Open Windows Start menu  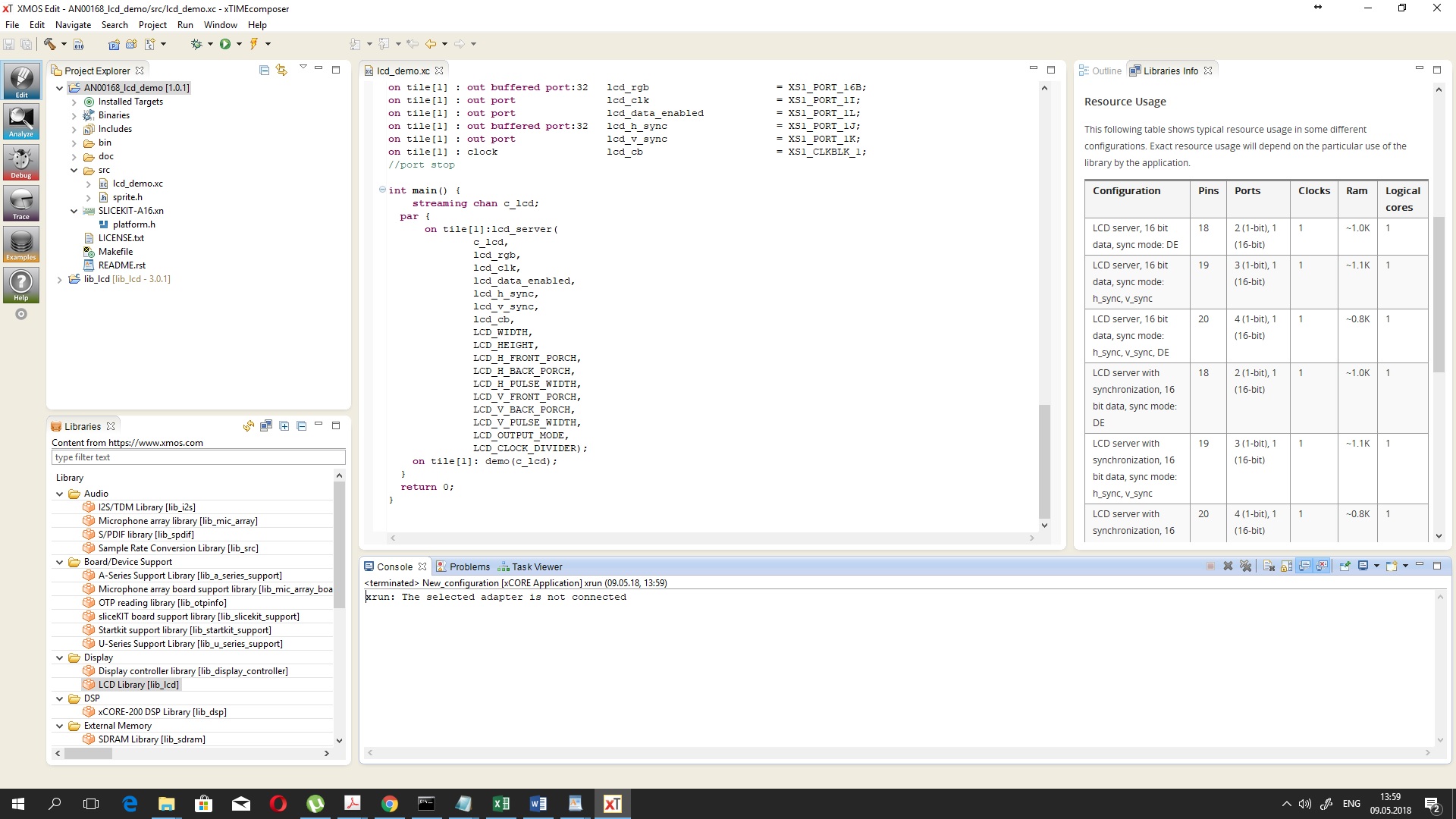(18, 804)
